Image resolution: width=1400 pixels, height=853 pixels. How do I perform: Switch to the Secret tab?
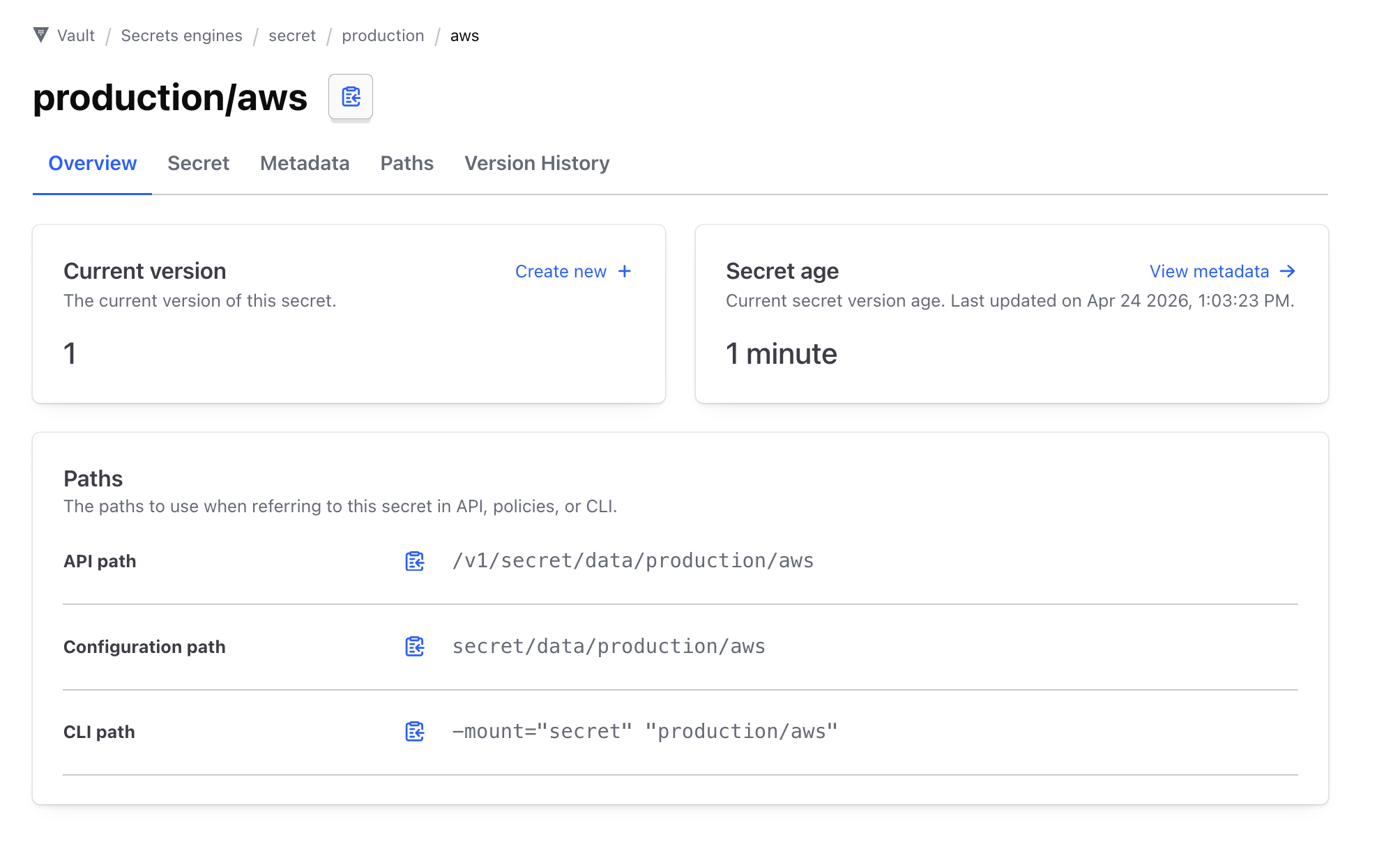[x=198, y=163]
